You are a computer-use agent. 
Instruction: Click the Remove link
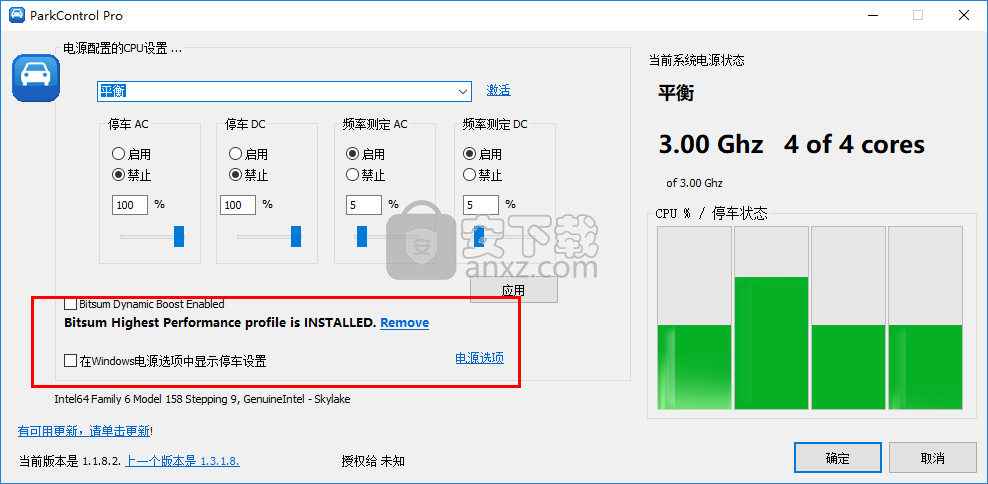coord(405,323)
